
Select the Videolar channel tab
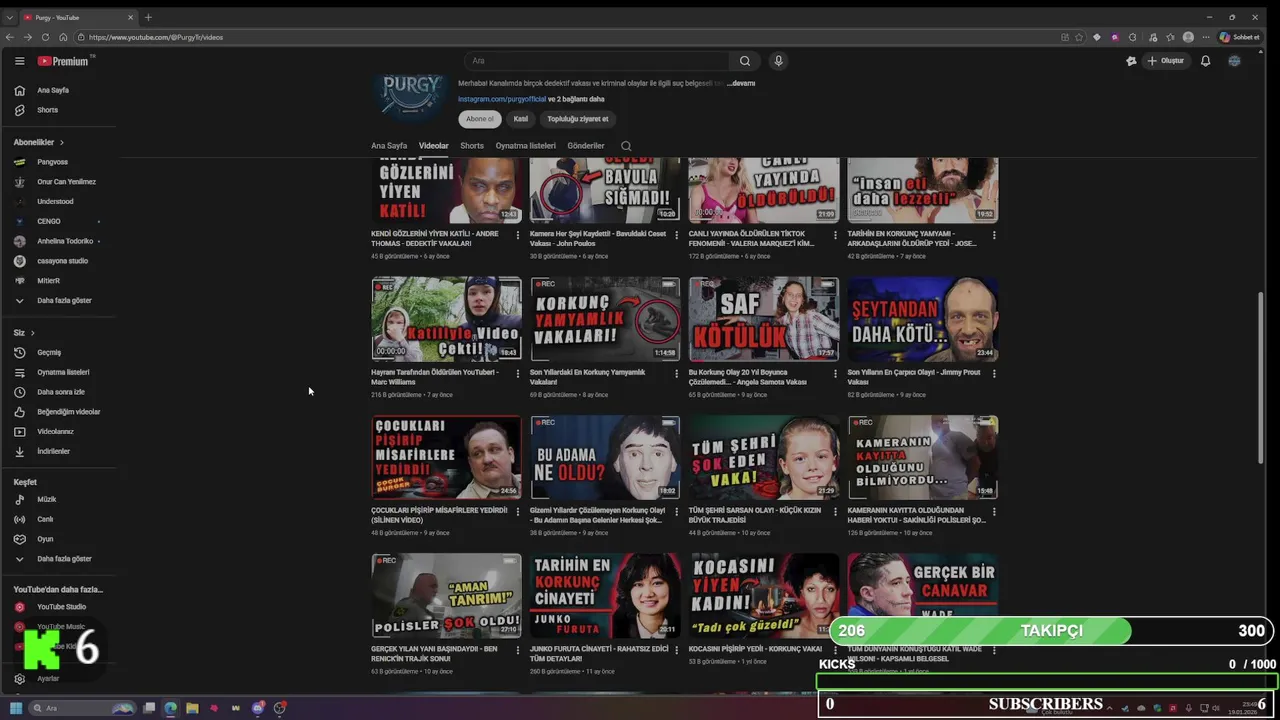coord(433,146)
